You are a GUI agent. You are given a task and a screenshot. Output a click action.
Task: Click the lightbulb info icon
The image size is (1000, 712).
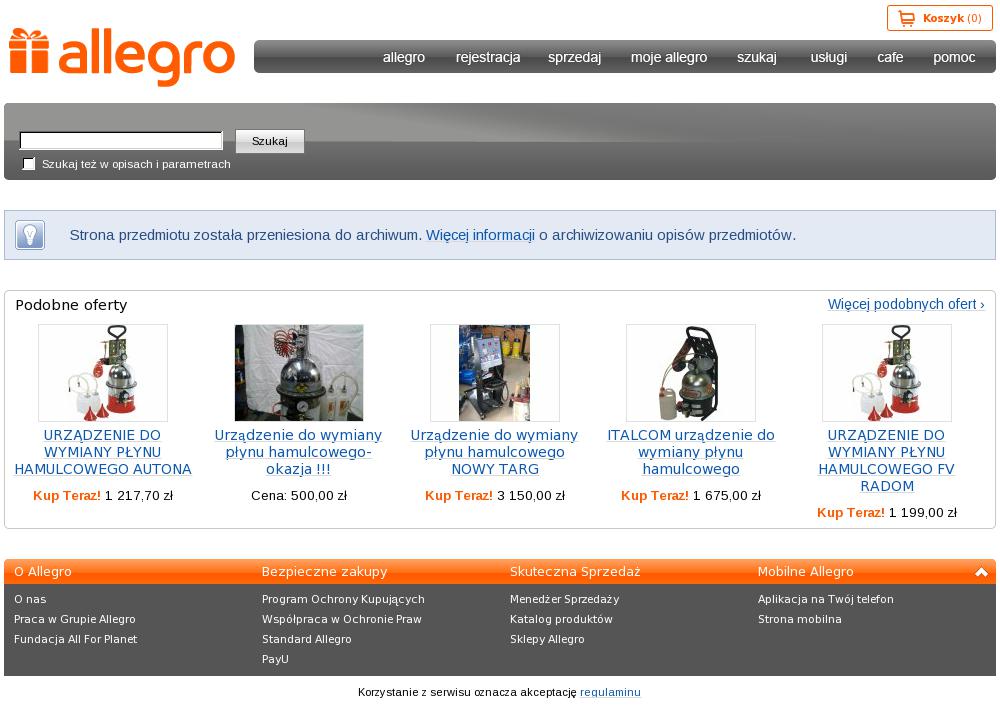tap(30, 235)
